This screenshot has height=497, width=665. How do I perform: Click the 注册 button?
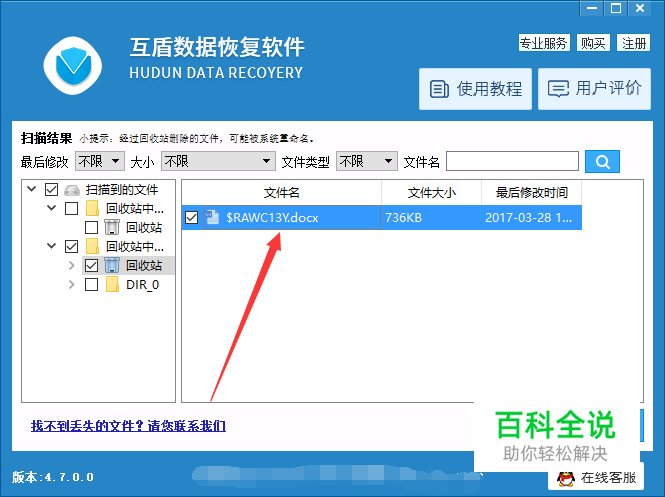(x=633, y=43)
